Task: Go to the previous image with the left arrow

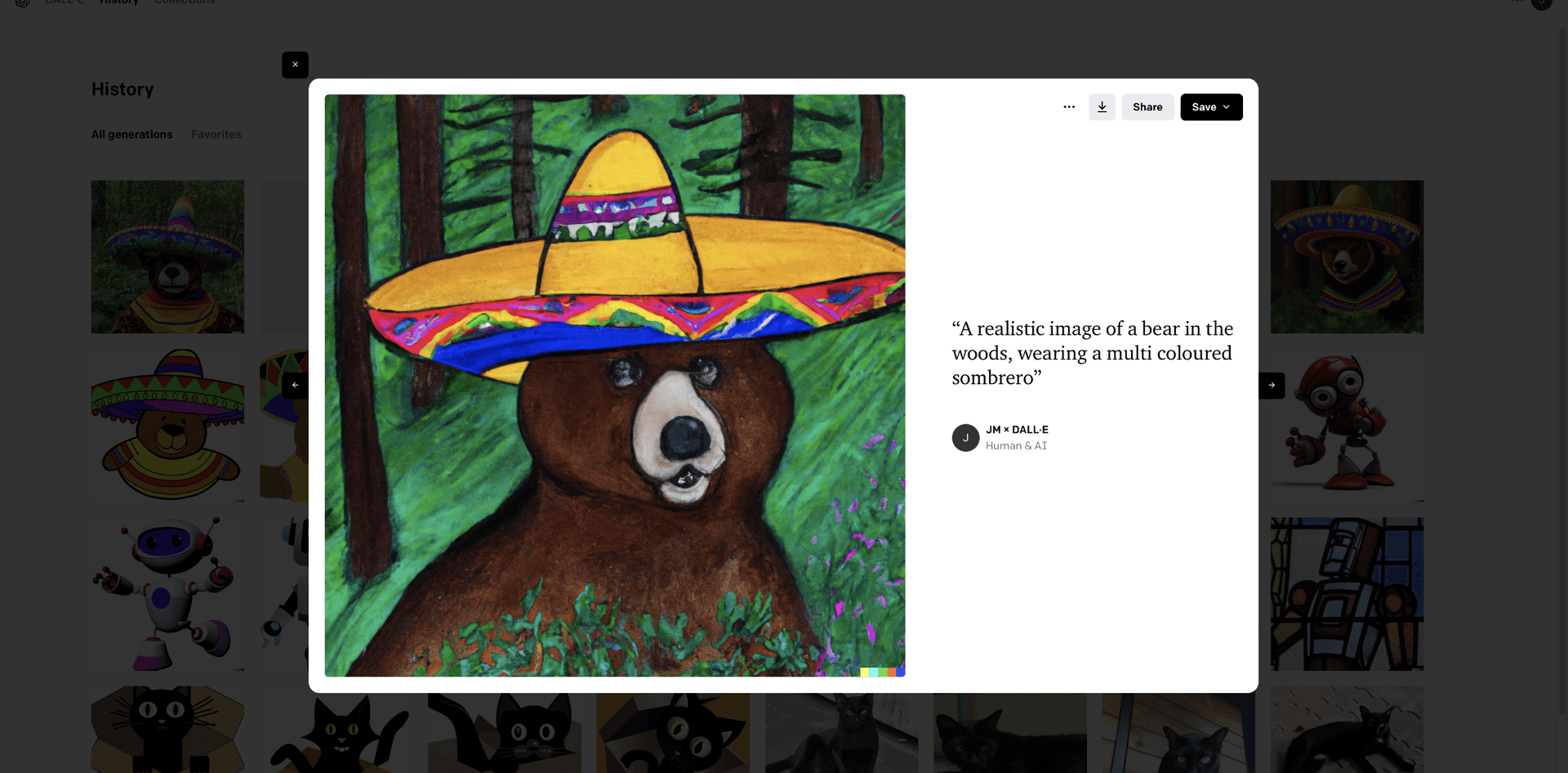Action: [x=295, y=385]
